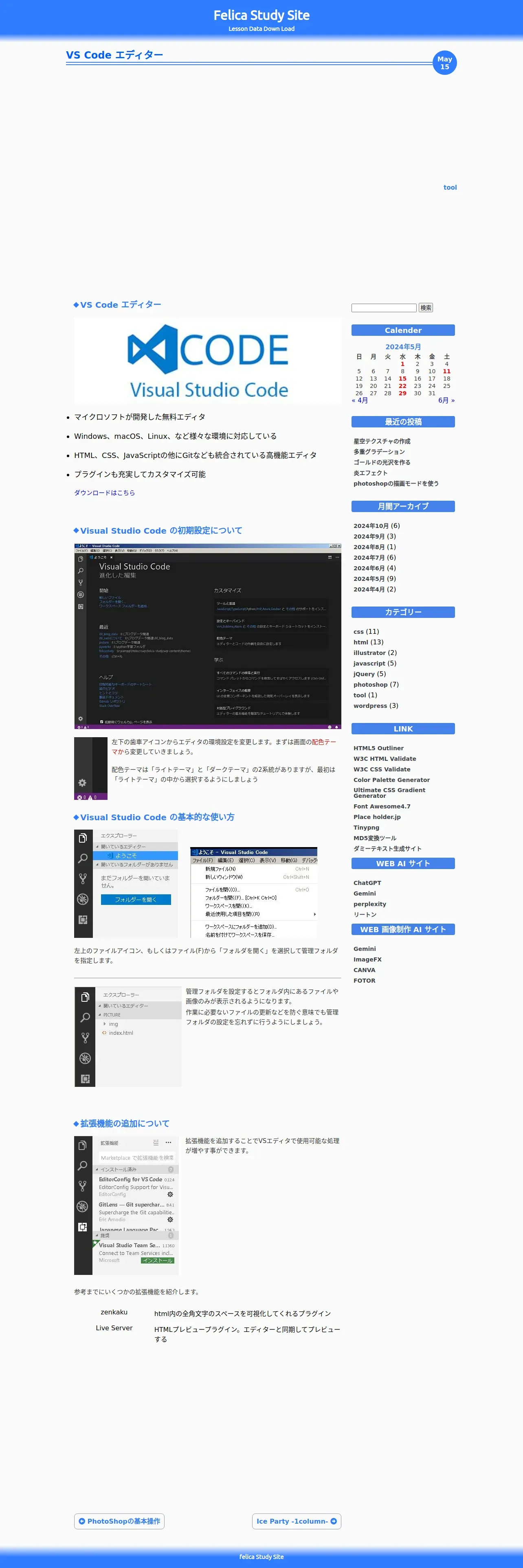Open the 2024年10月 archive
The width and height of the screenshot is (523, 1568).
click(x=371, y=526)
